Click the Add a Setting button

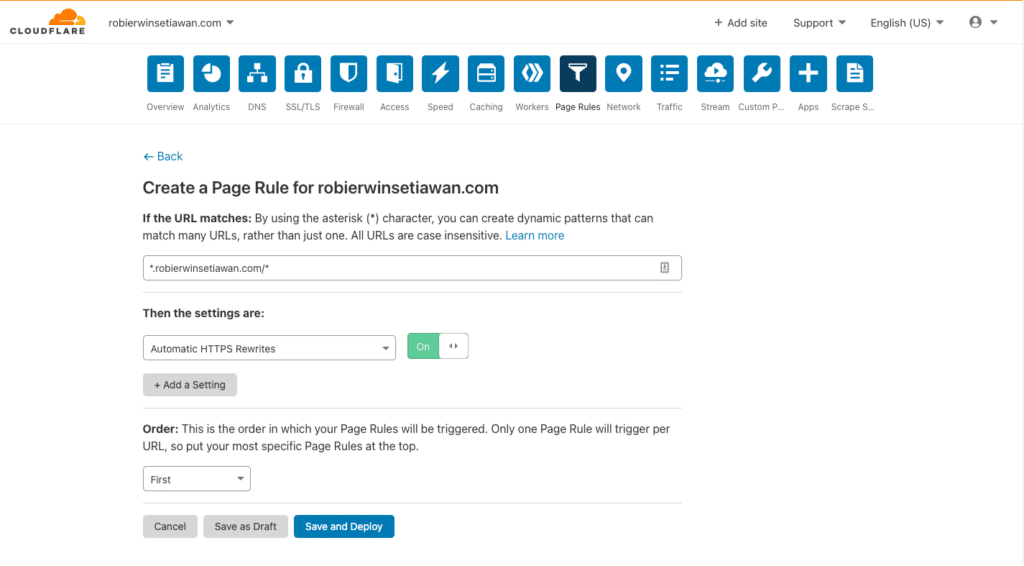coord(190,385)
